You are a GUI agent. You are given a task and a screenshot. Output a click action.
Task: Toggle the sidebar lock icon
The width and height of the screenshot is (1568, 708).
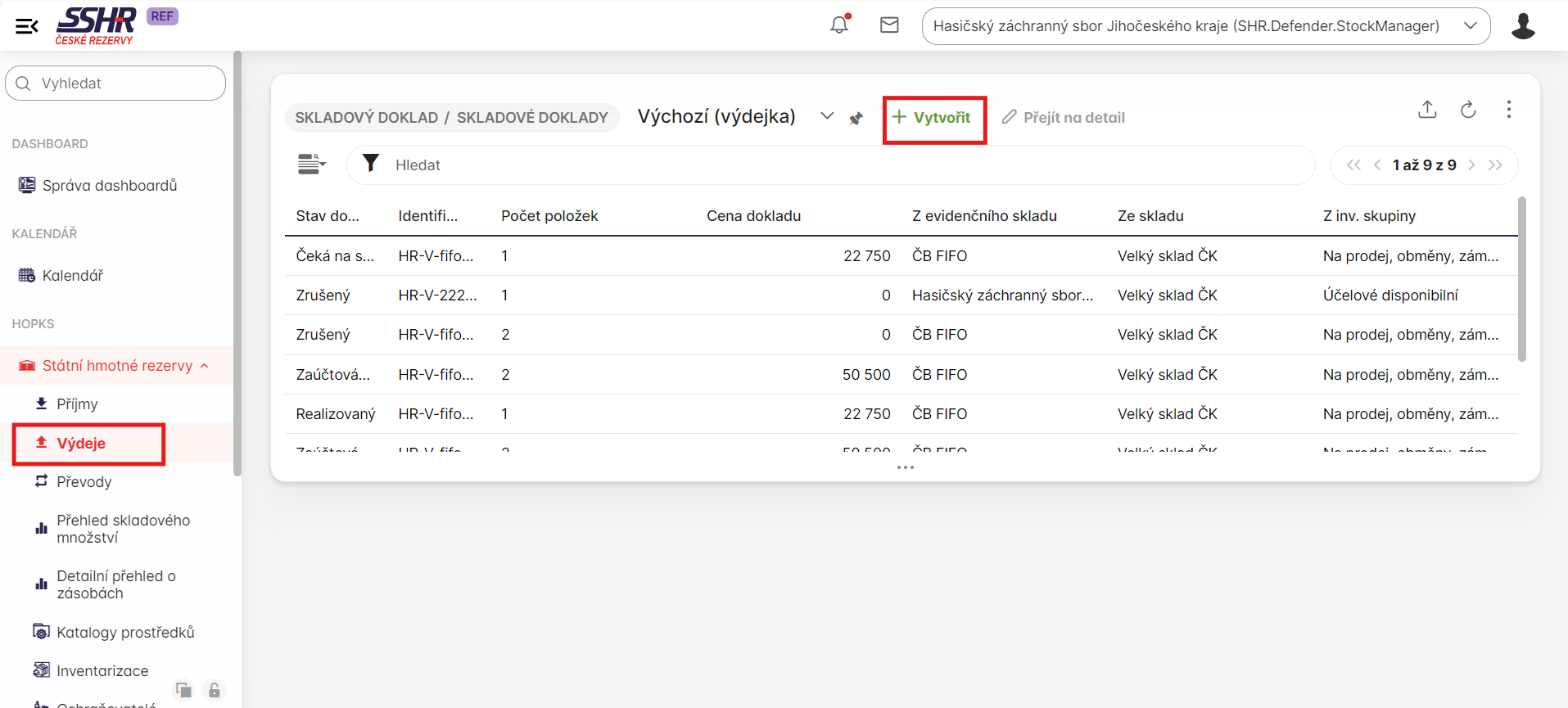point(215,690)
